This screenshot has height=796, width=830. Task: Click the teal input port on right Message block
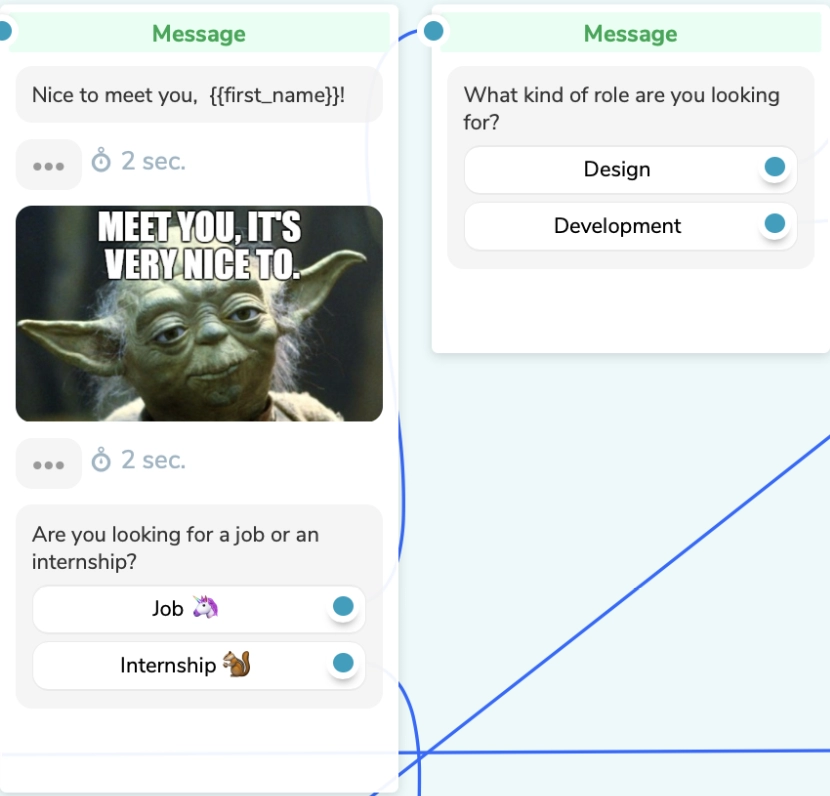pyautogui.click(x=433, y=30)
